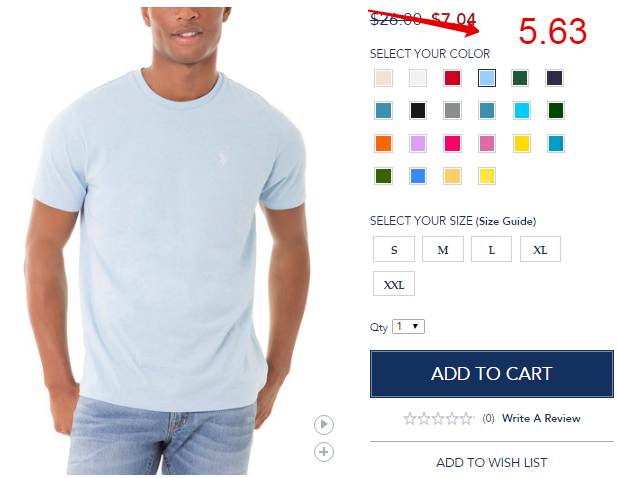Open the Size Guide link

(x=506, y=221)
